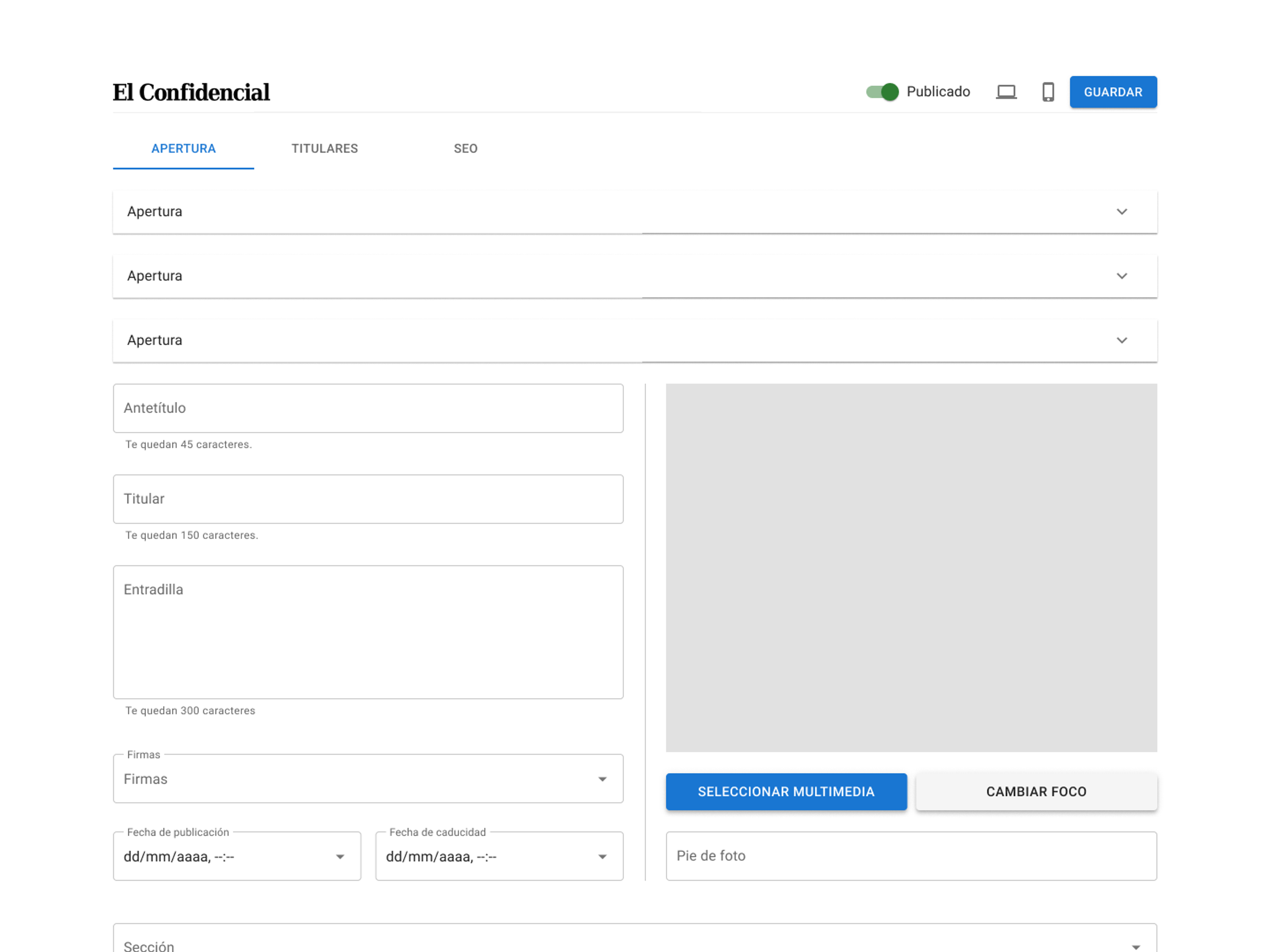Click the CAMBIAR FOCO button
Screen dimensions: 1270x952
pyautogui.click(x=1036, y=791)
